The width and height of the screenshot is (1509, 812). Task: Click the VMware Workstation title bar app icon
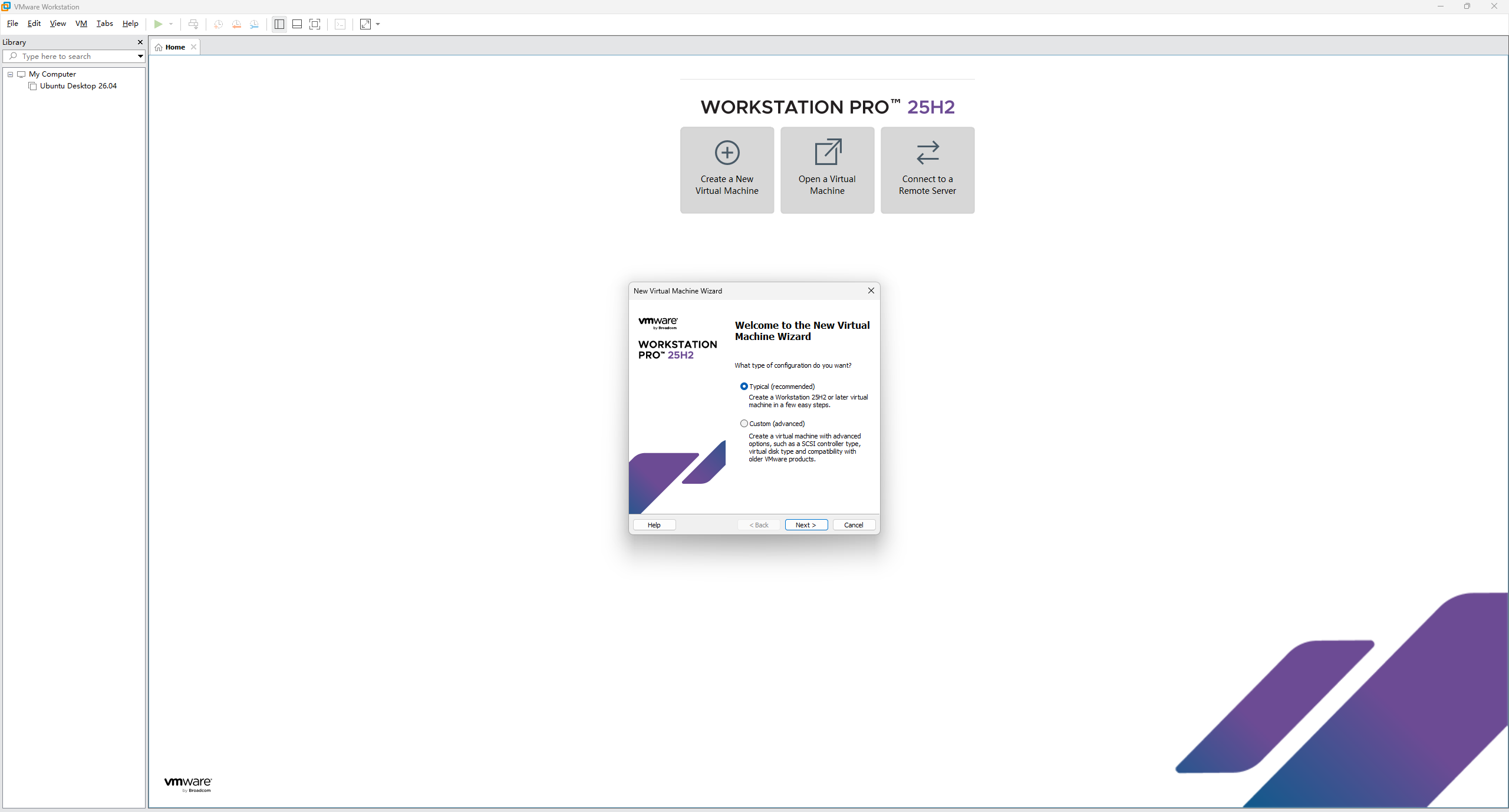point(6,6)
